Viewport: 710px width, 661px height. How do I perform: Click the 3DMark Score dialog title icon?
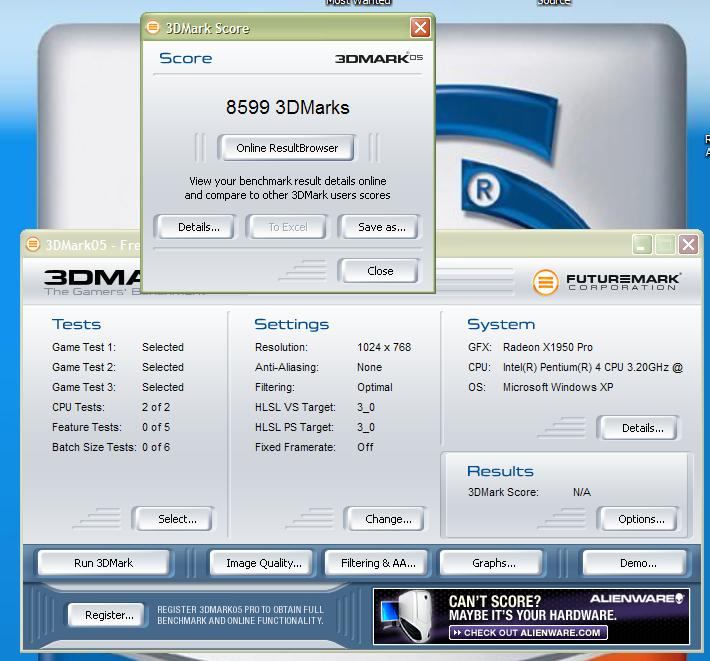coord(153,27)
